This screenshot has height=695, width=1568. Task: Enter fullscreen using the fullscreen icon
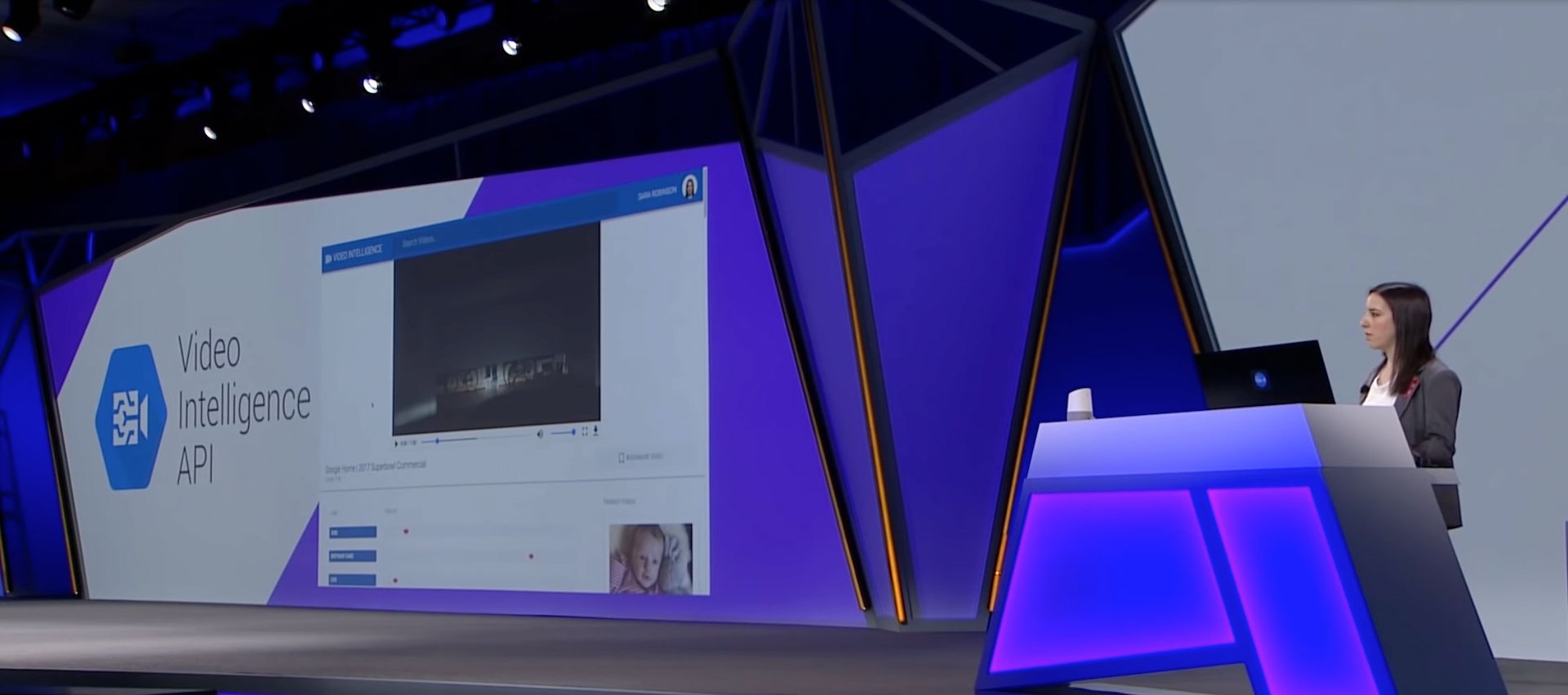(x=585, y=431)
